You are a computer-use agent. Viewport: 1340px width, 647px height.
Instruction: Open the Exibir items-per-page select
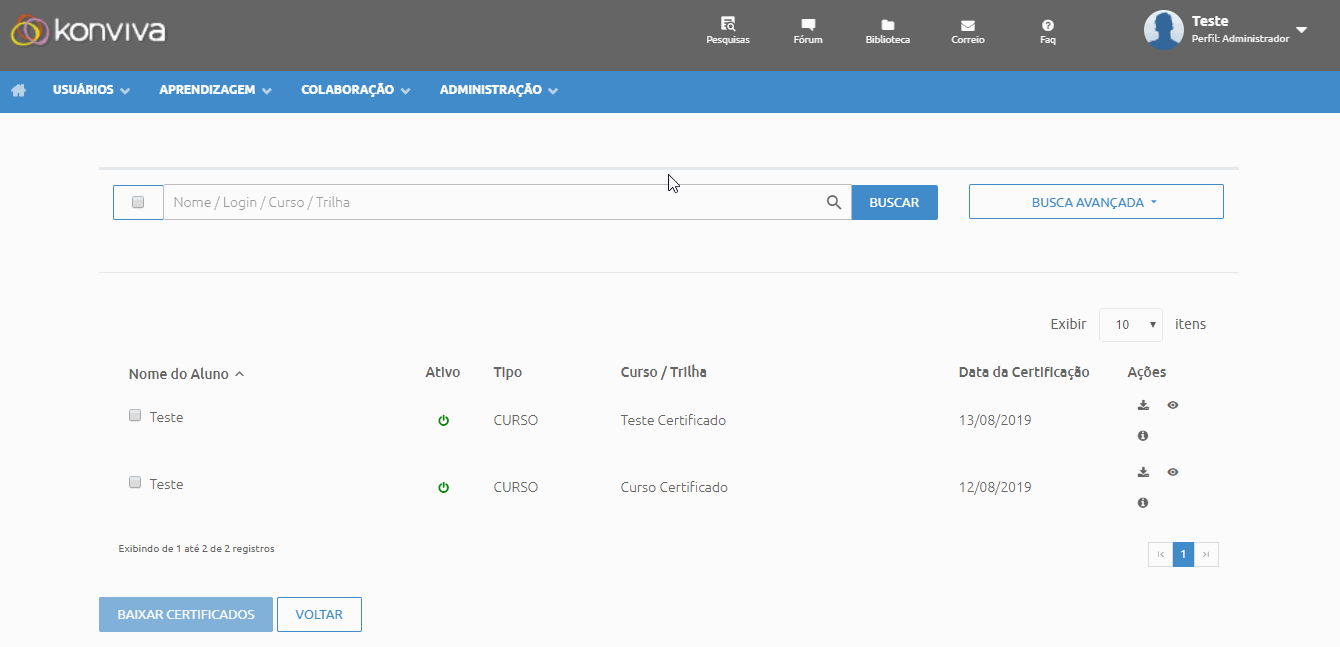coord(1131,325)
